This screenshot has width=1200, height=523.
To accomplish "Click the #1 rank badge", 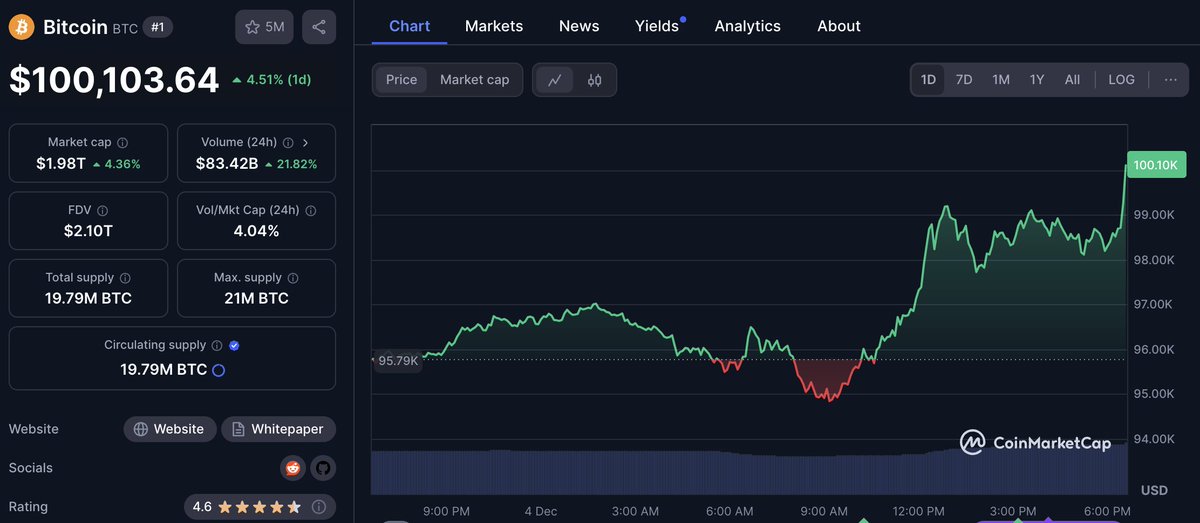I will [157, 27].
